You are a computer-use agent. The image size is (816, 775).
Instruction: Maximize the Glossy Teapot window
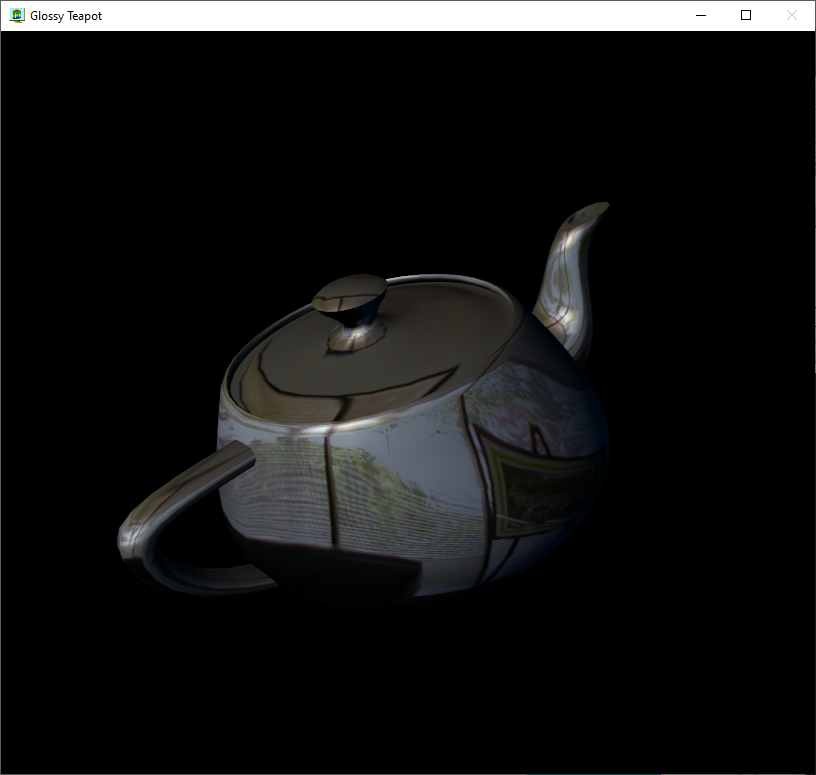tap(746, 16)
